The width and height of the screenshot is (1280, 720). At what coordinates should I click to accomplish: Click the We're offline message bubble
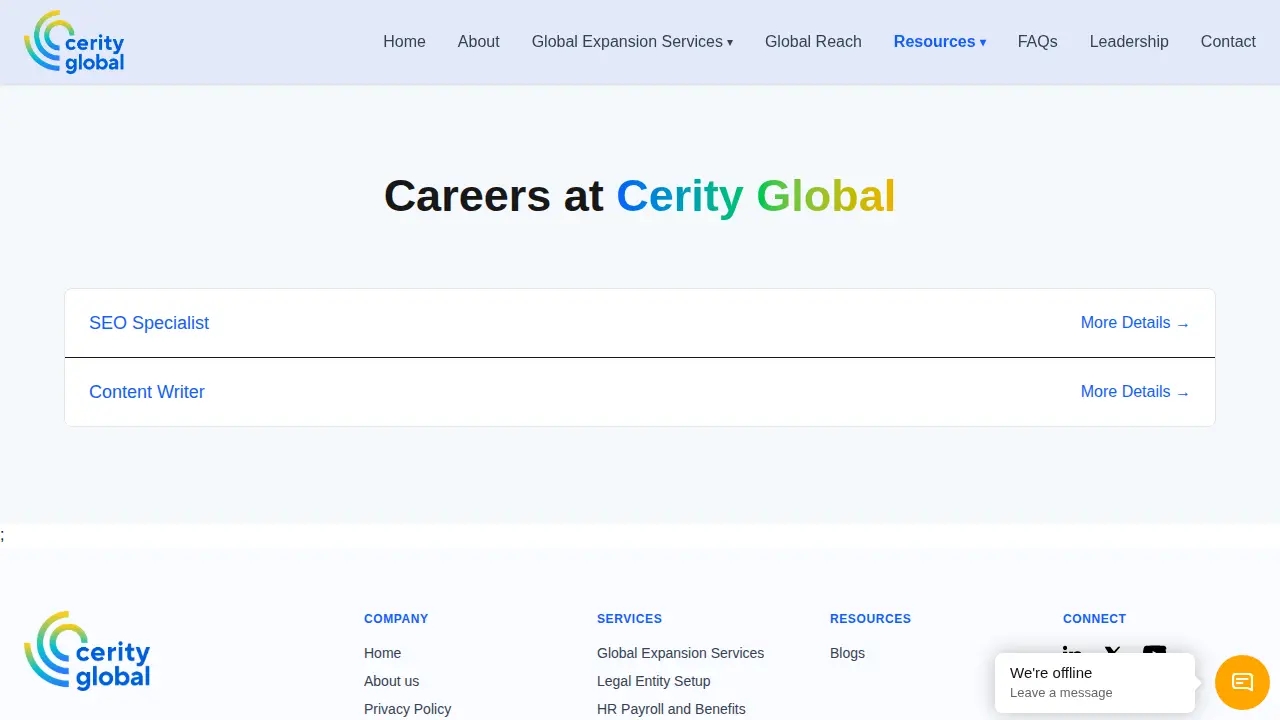1095,682
